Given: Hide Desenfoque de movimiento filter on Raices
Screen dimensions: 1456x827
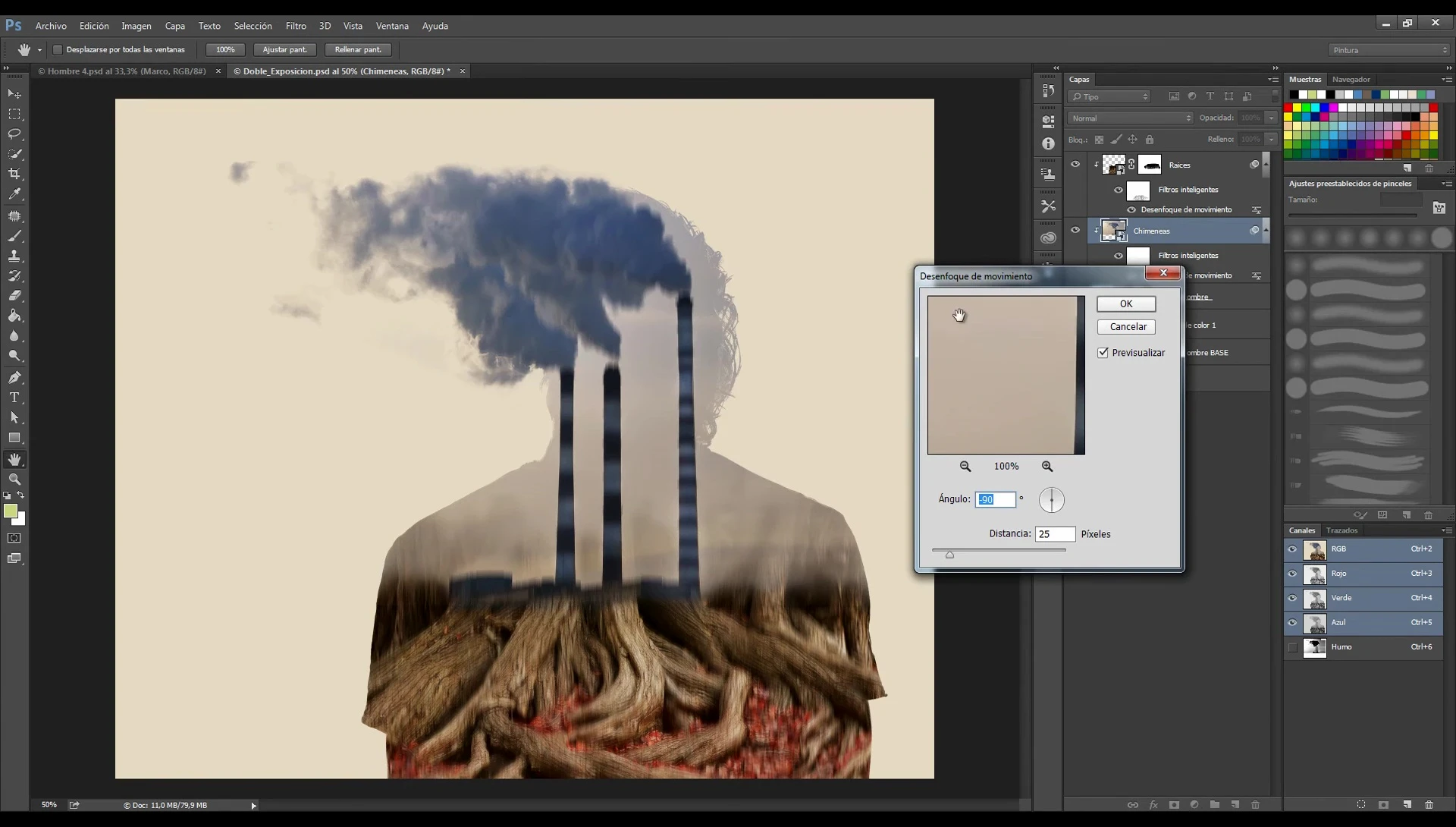Looking at the screenshot, I should click(x=1131, y=209).
